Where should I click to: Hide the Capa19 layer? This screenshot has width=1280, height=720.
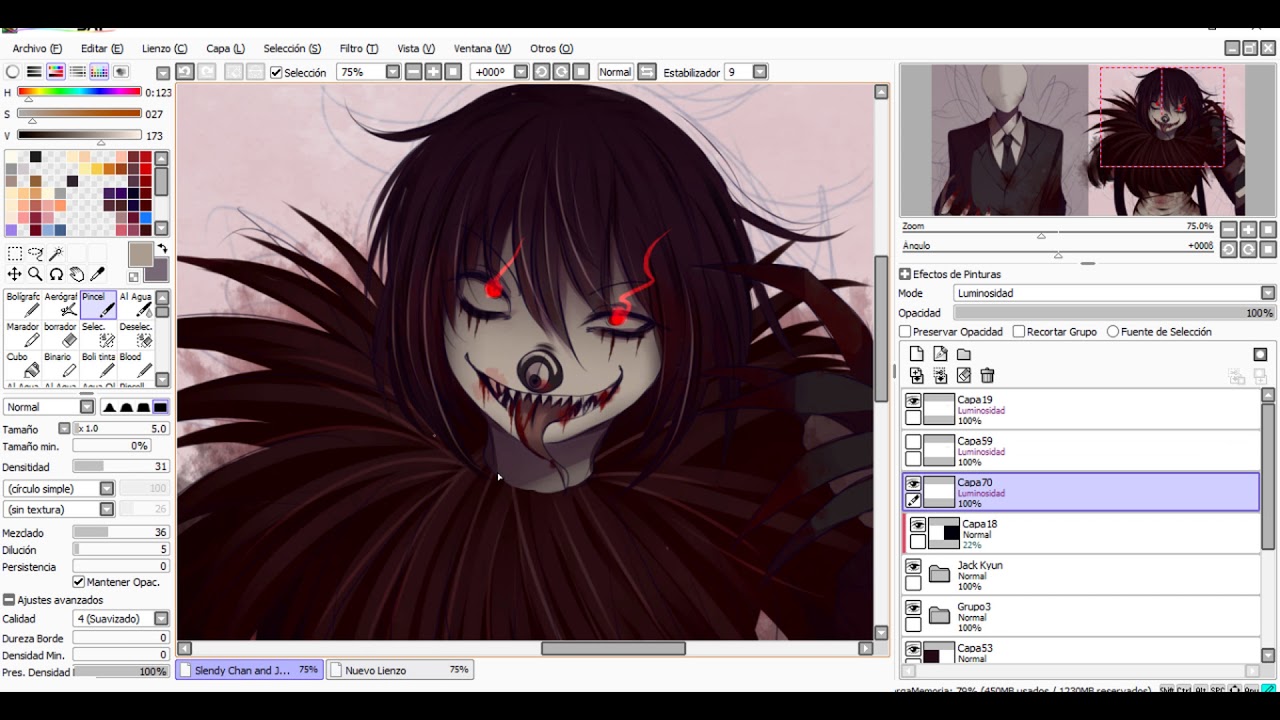[913, 401]
